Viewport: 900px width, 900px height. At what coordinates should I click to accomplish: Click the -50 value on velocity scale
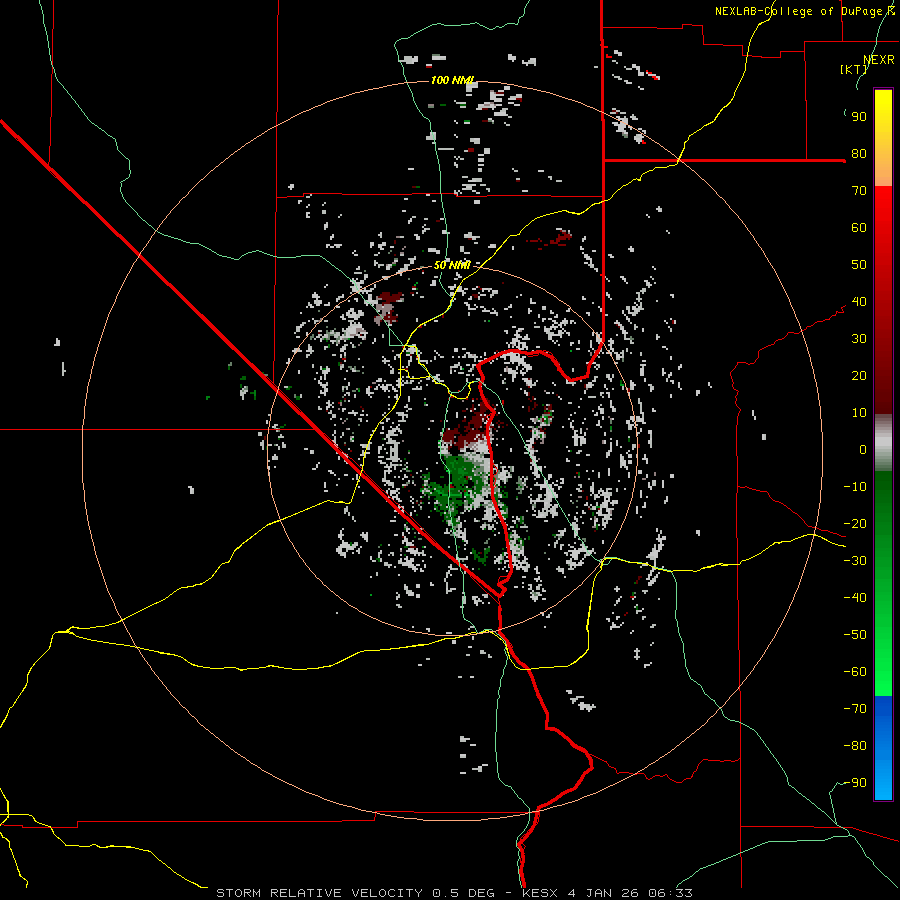click(x=855, y=635)
